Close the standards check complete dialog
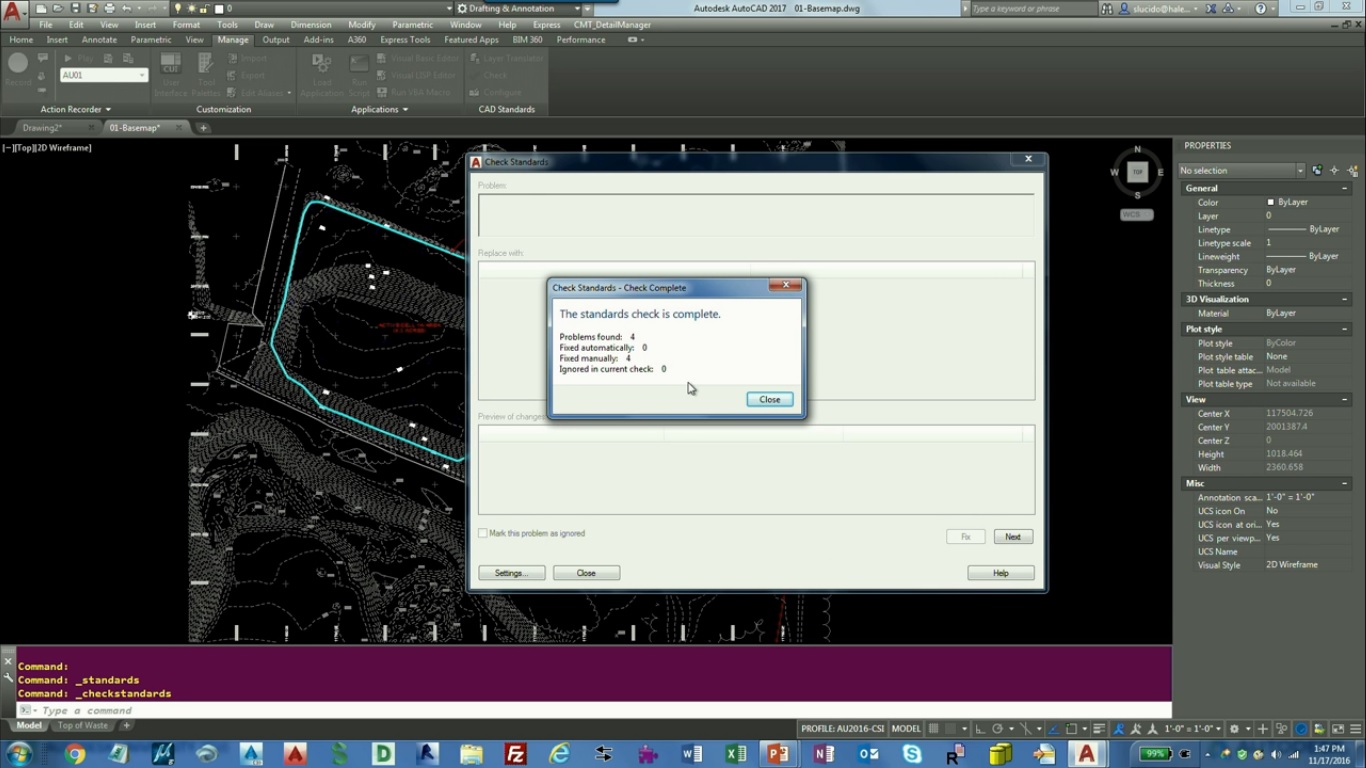This screenshot has width=1366, height=768. coord(769,399)
